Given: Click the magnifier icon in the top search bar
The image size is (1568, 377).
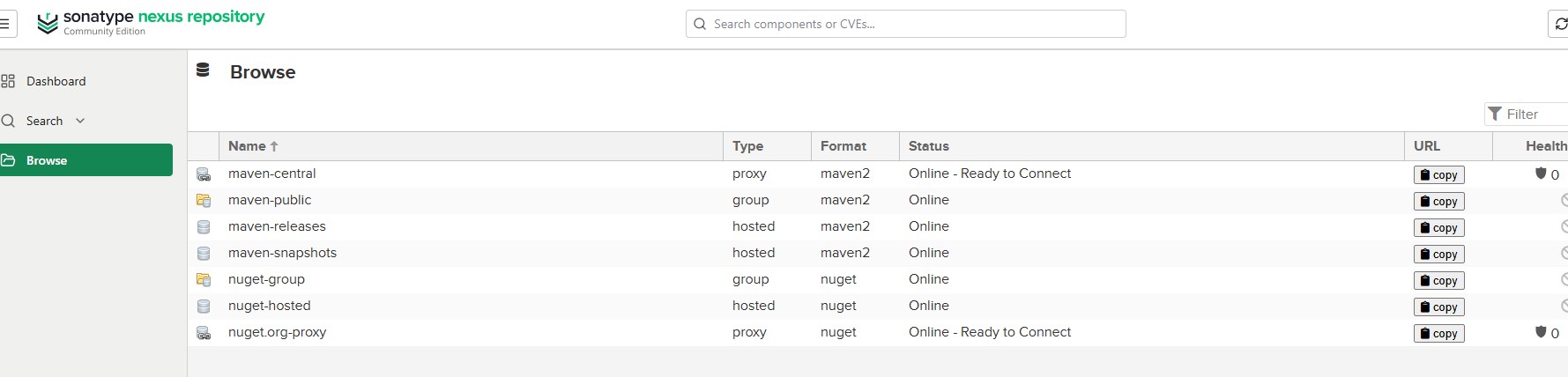Looking at the screenshot, I should pos(700,24).
